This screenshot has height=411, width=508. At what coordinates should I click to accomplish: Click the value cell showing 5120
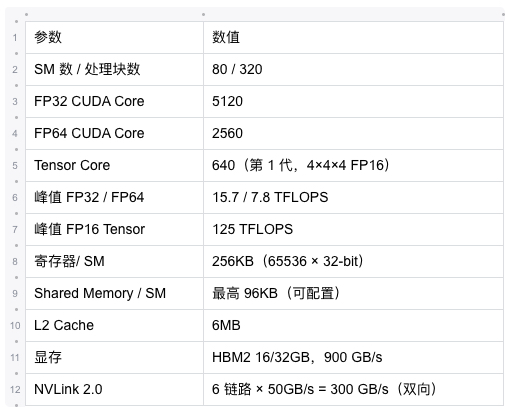(x=353, y=101)
